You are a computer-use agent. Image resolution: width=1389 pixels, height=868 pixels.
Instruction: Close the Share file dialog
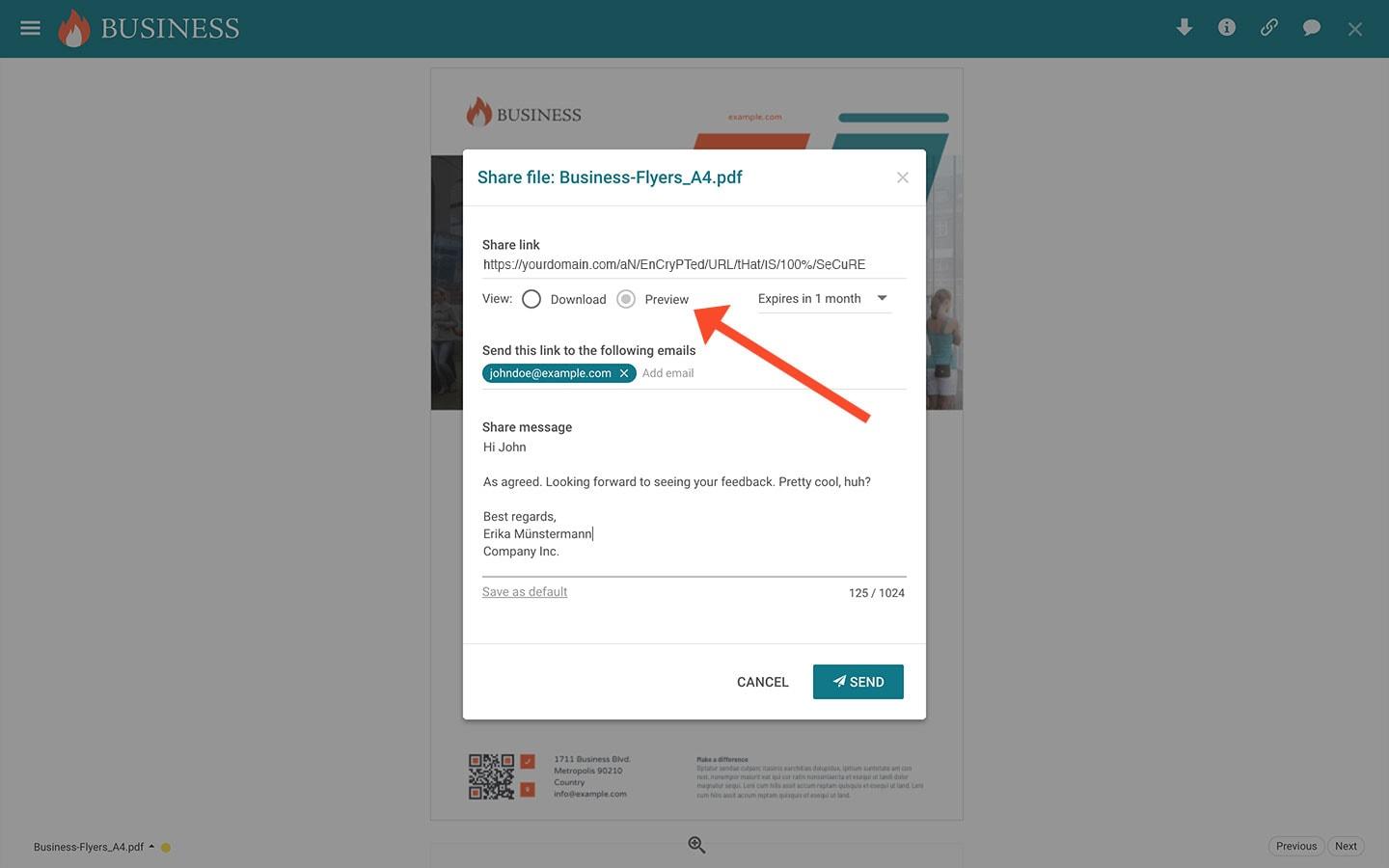[903, 177]
